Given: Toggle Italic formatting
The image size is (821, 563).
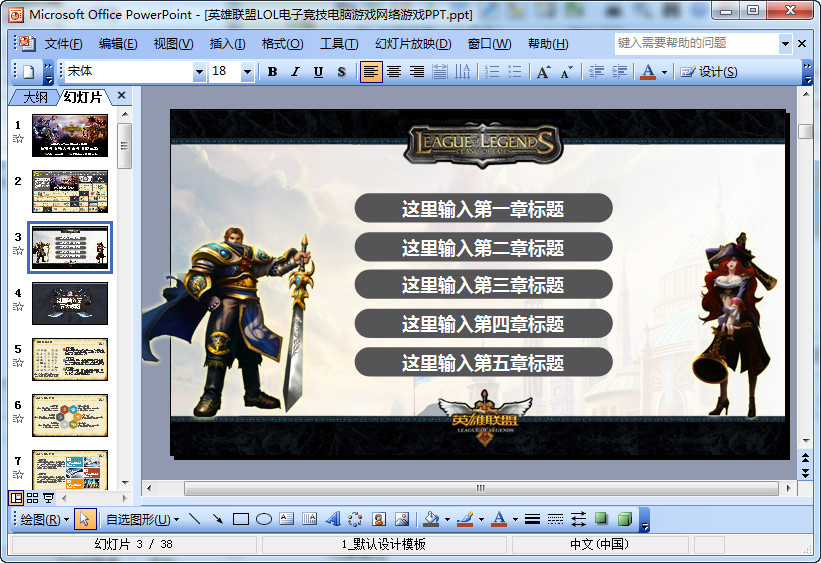Looking at the screenshot, I should click(x=295, y=72).
